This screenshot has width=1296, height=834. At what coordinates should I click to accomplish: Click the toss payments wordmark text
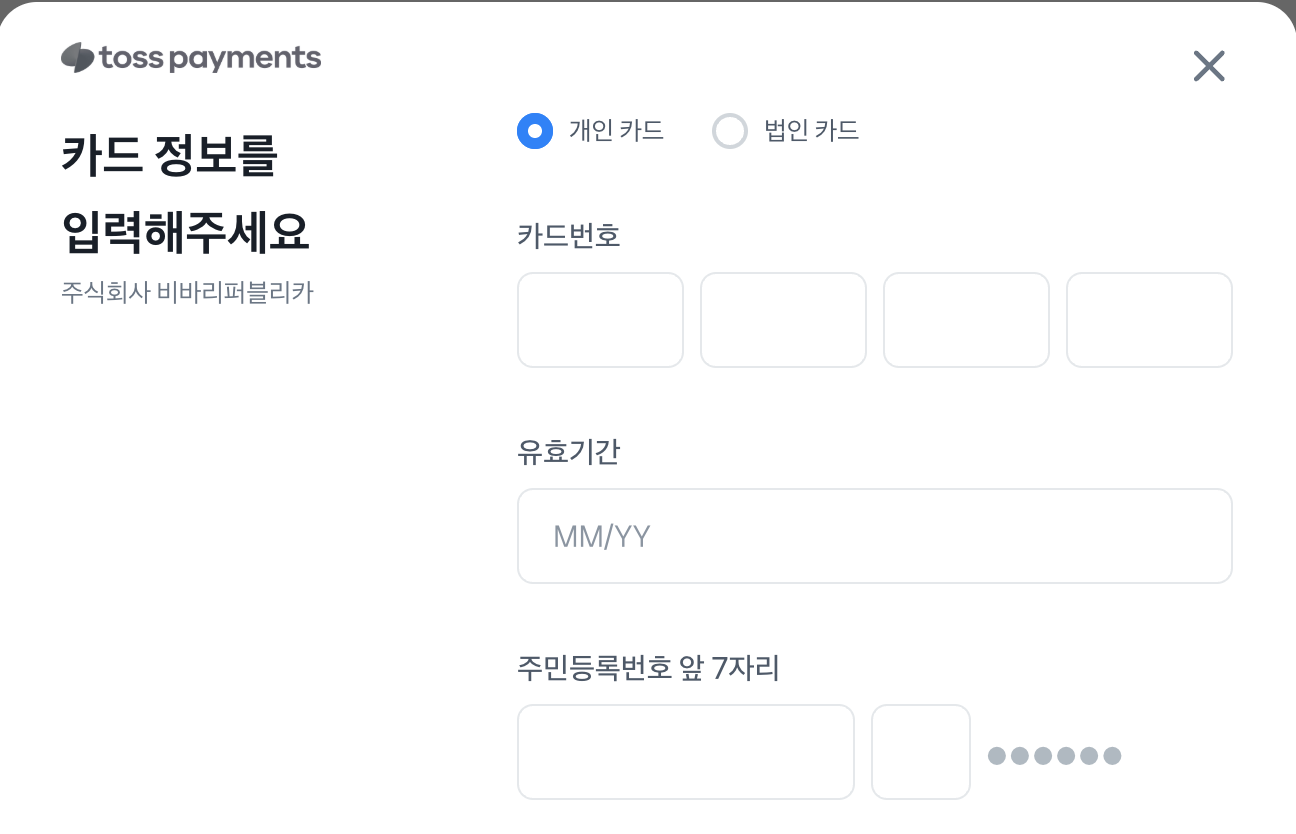[210, 58]
